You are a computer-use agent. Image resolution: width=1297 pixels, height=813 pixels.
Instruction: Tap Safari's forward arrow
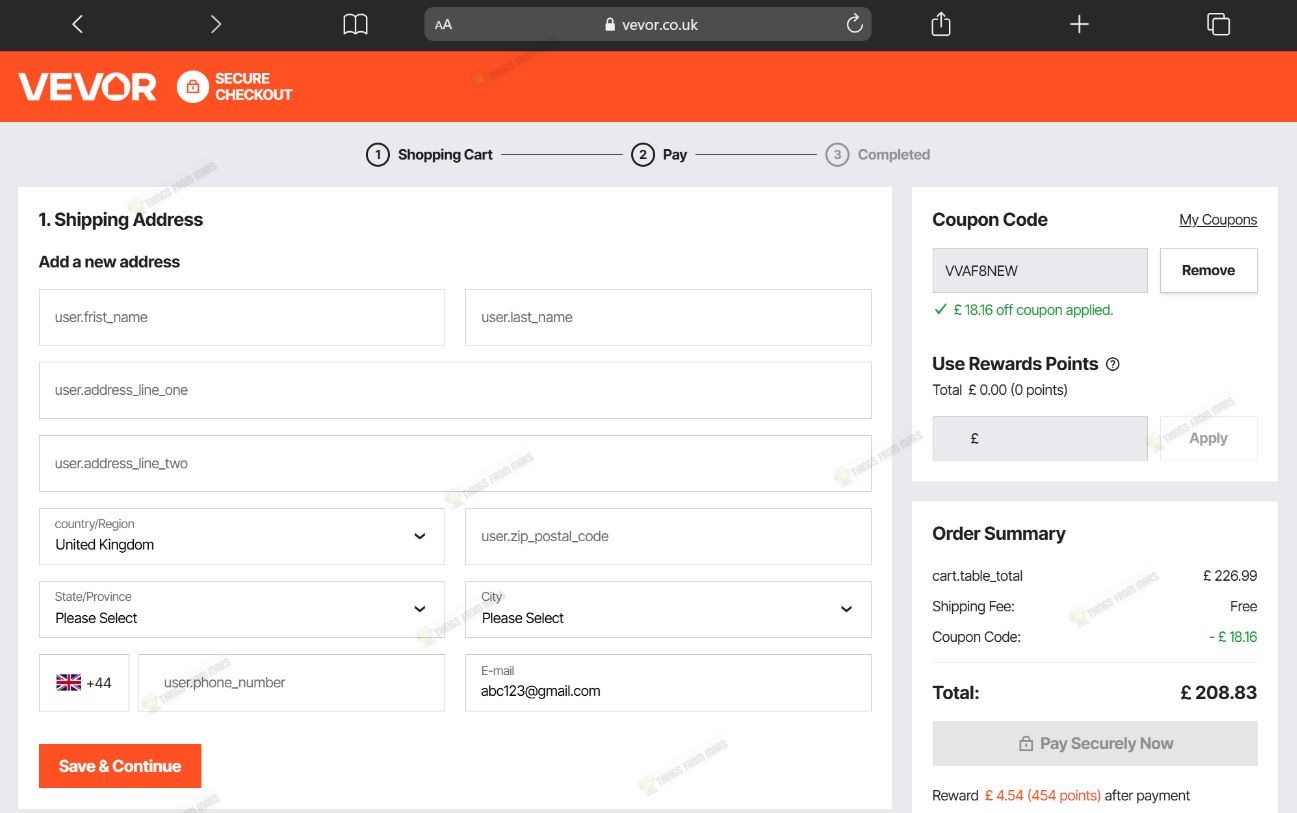[x=215, y=24]
